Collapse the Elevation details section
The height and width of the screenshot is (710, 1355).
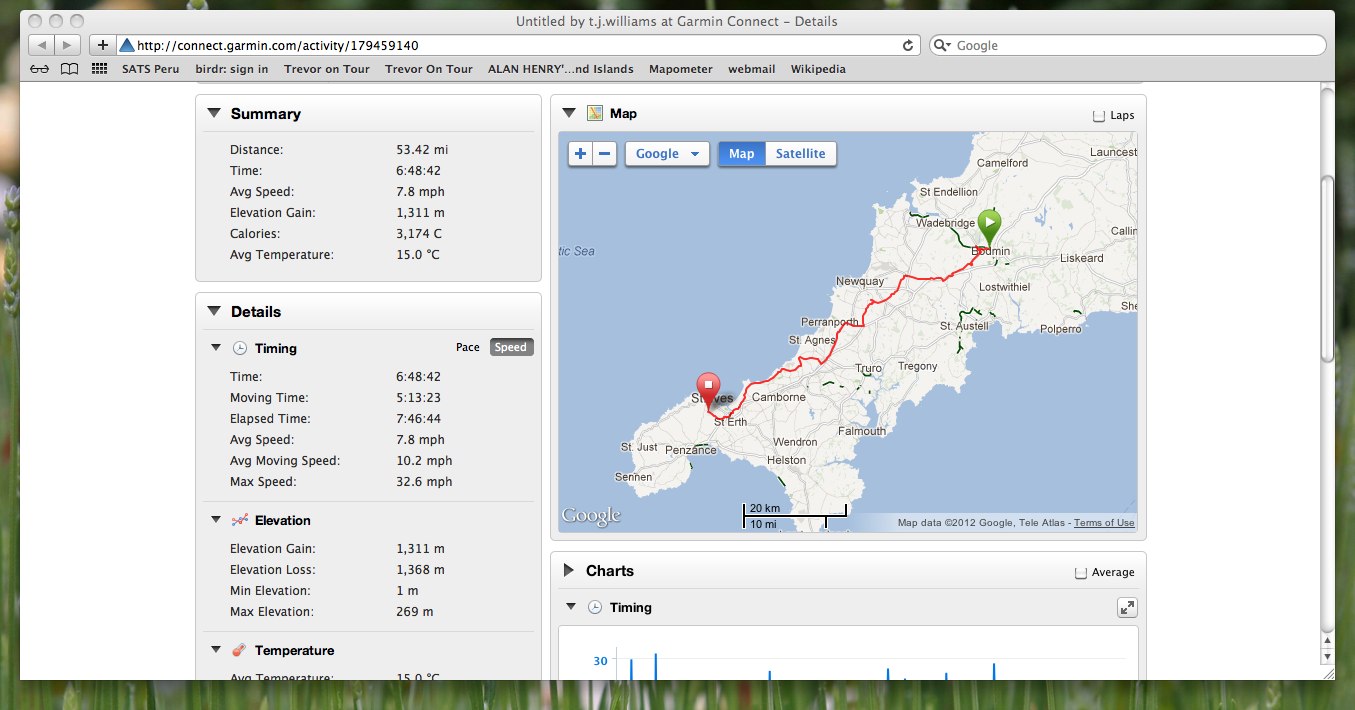(215, 520)
